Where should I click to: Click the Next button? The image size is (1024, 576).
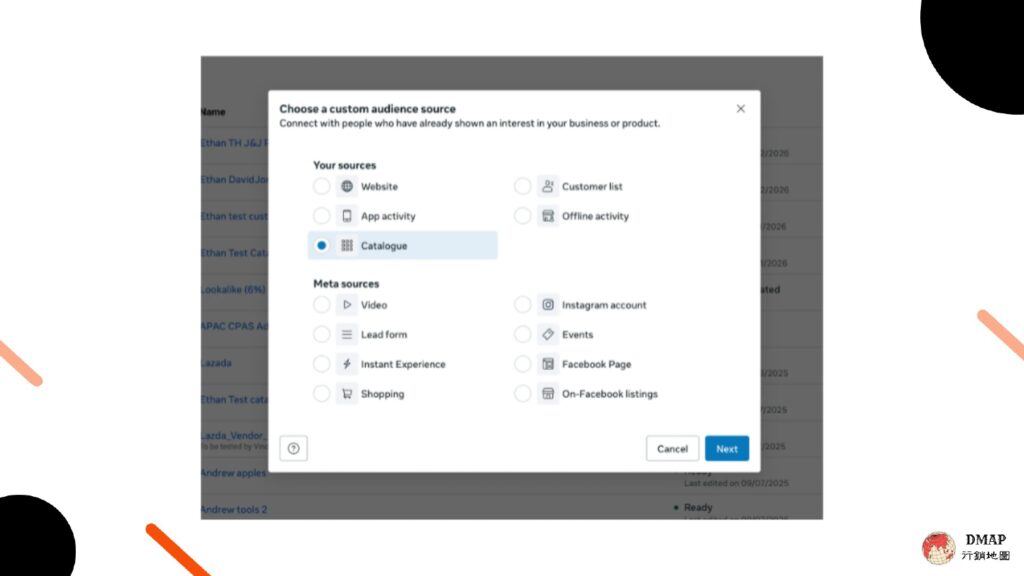[x=727, y=449]
